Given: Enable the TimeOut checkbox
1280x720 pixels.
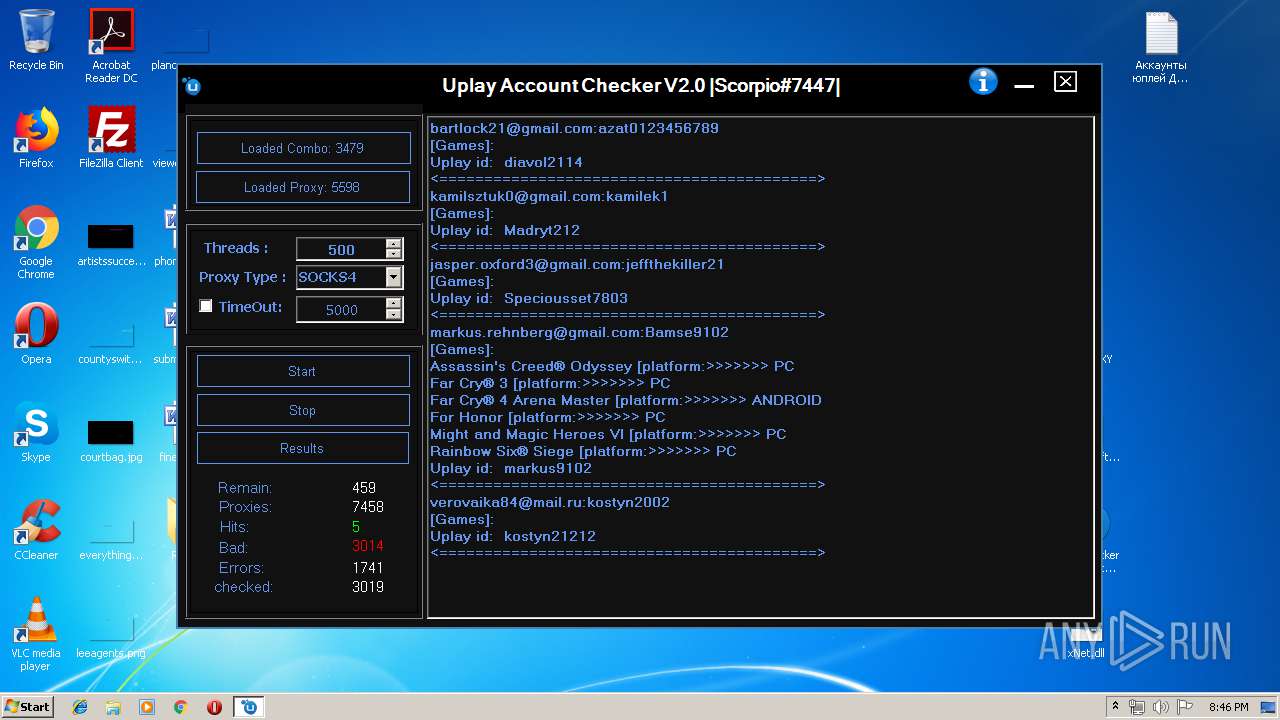Looking at the screenshot, I should click(x=206, y=306).
